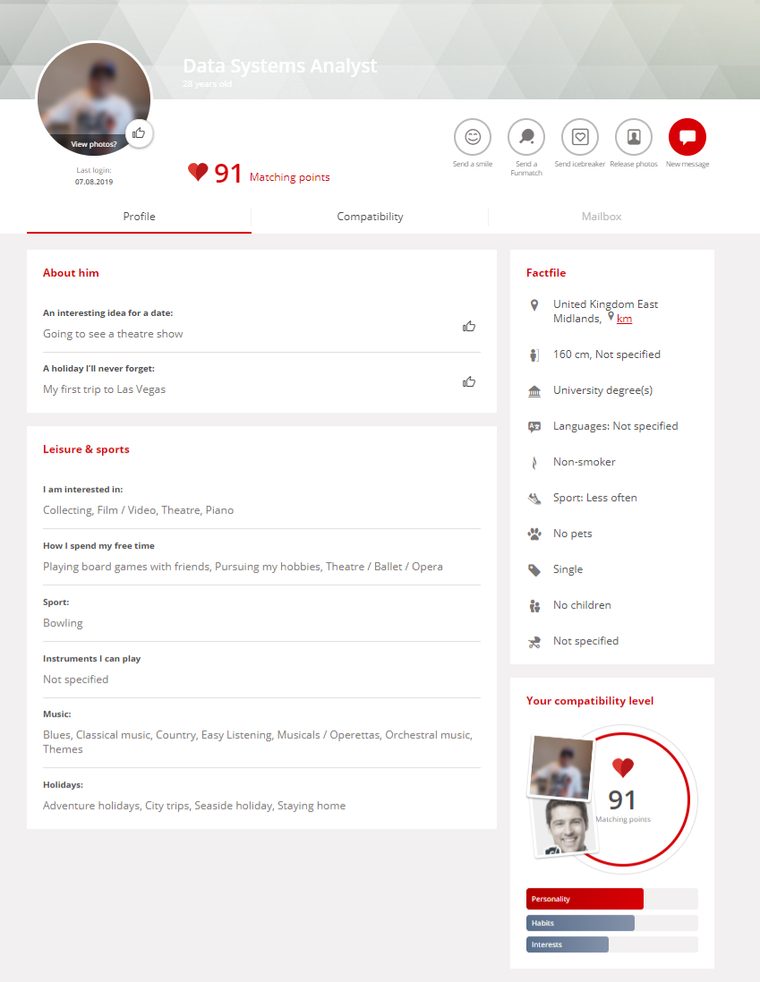
Task: Click the Holidays list 'Adventure holidays, City trips'
Action: [x=194, y=805]
